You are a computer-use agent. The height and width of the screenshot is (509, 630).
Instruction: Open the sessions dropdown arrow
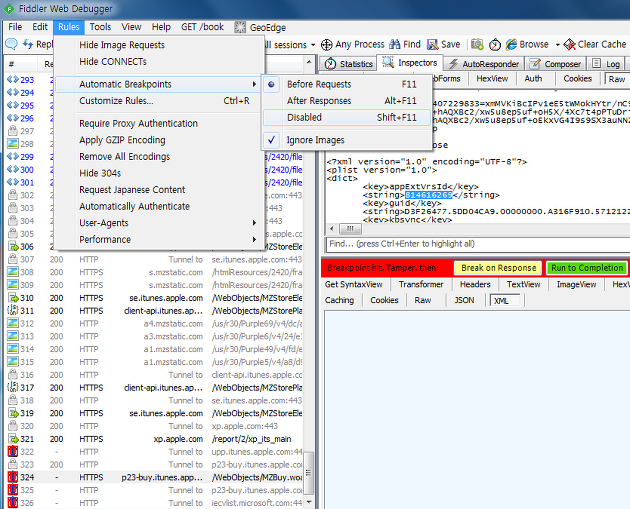pos(313,45)
